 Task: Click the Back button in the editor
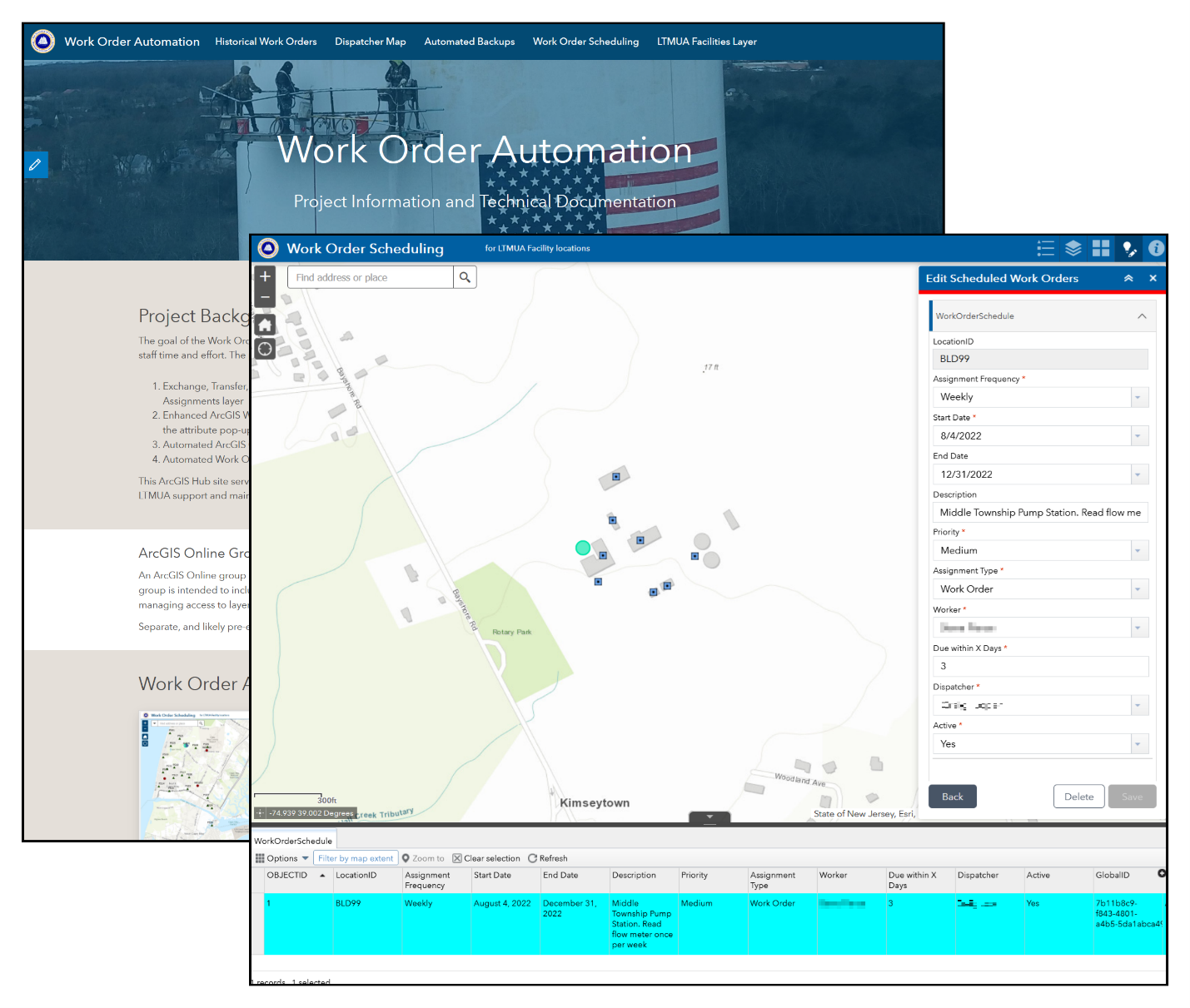pyautogui.click(x=952, y=797)
